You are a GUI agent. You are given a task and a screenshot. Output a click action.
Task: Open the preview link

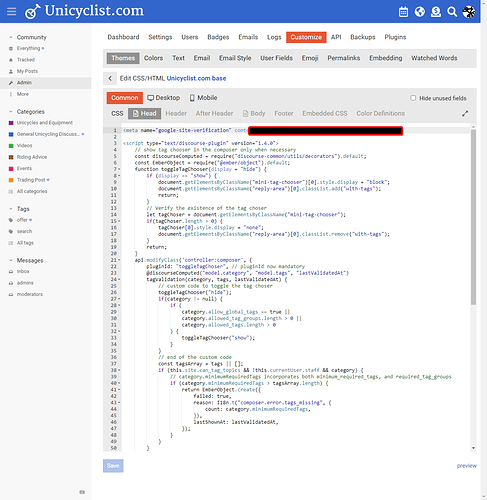pyautogui.click(x=467, y=466)
